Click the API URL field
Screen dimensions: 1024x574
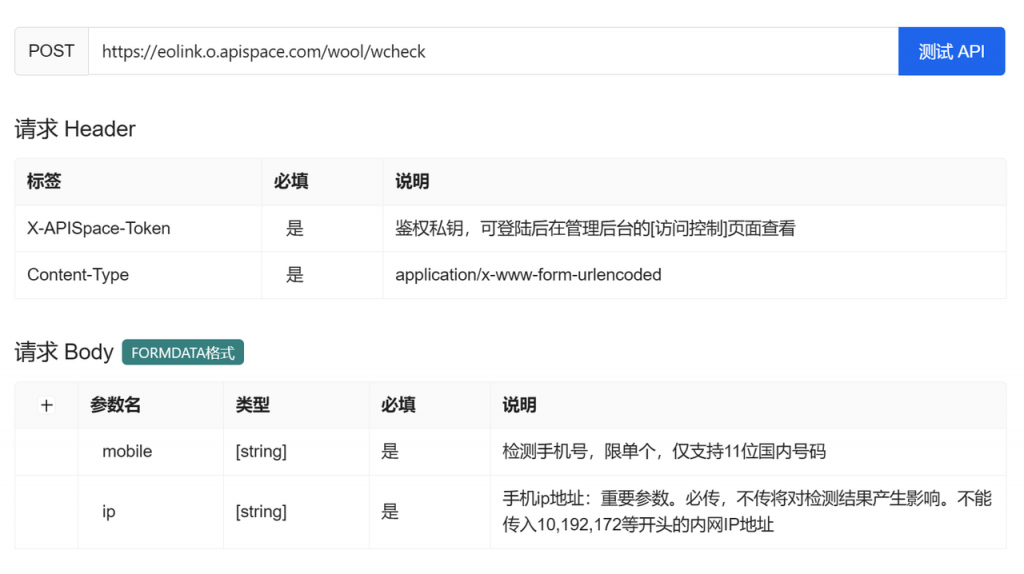click(x=493, y=51)
